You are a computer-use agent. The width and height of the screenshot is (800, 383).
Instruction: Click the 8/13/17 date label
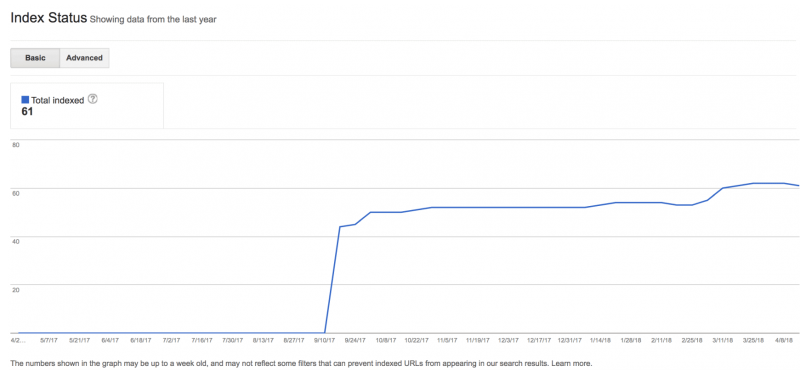[x=263, y=340]
